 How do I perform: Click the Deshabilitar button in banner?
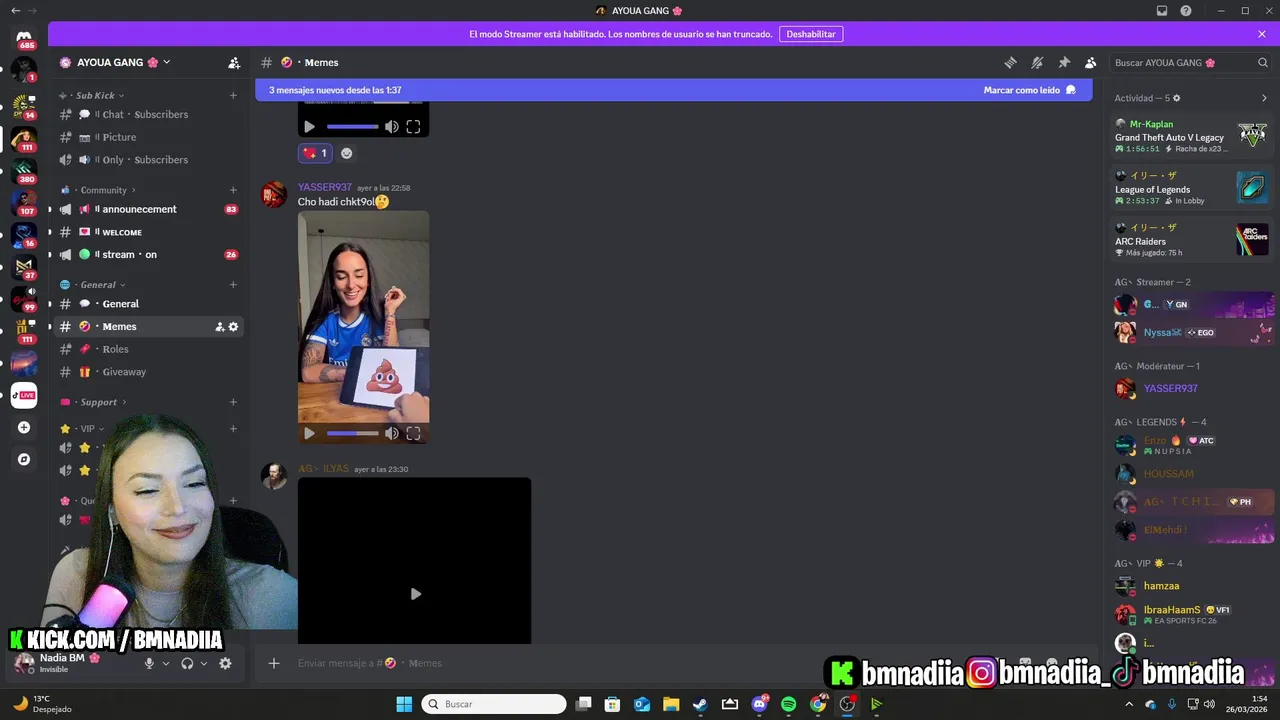(811, 34)
